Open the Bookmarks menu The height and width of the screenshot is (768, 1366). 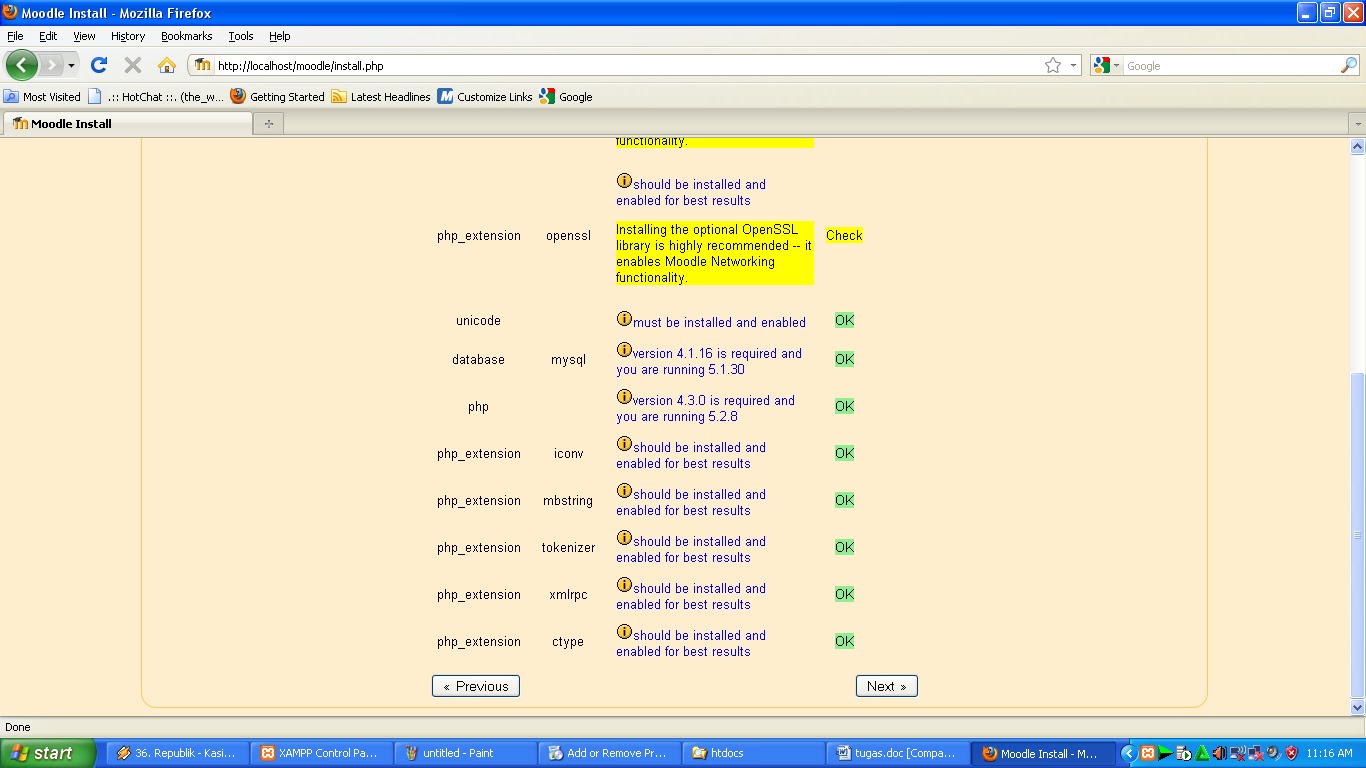[x=186, y=36]
